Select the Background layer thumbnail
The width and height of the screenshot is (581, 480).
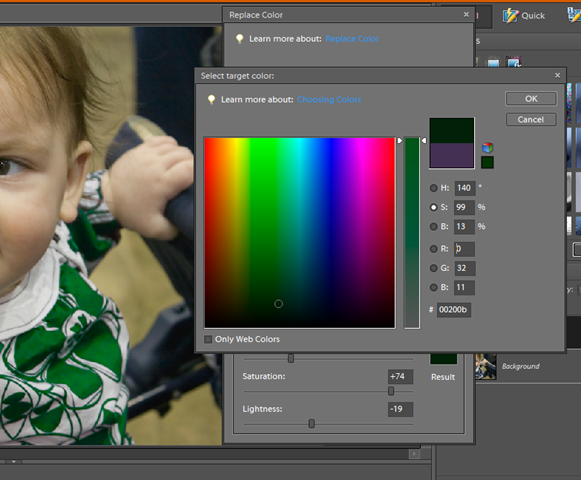[x=486, y=367]
